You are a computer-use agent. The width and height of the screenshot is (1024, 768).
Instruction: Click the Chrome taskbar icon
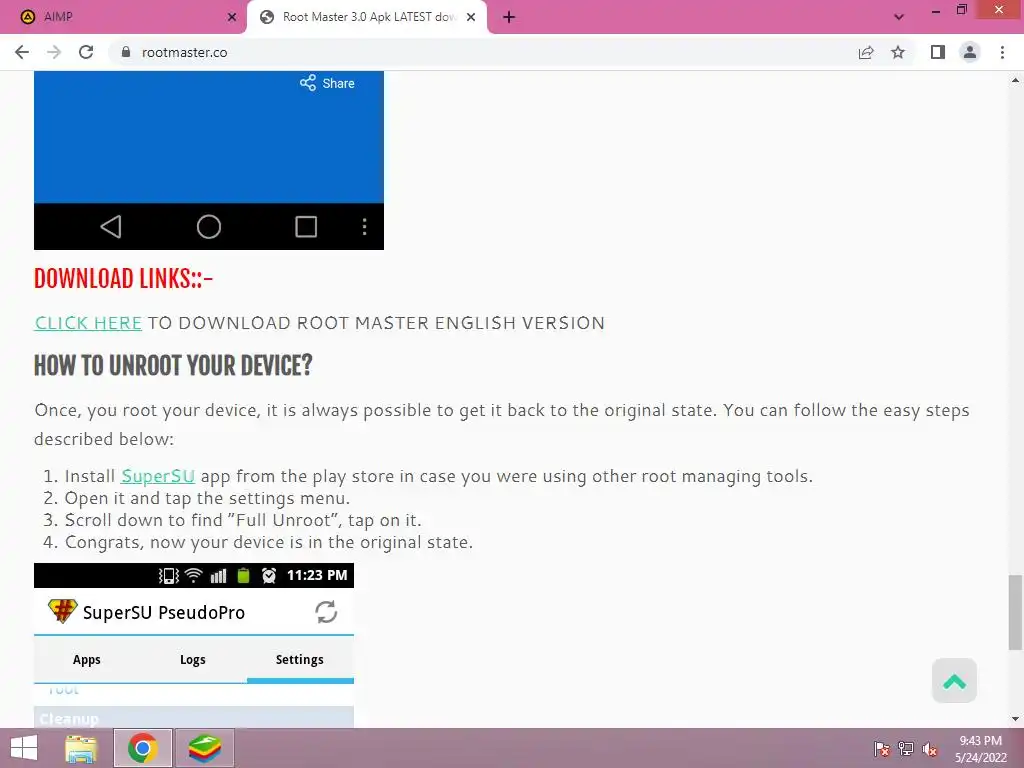[x=143, y=748]
